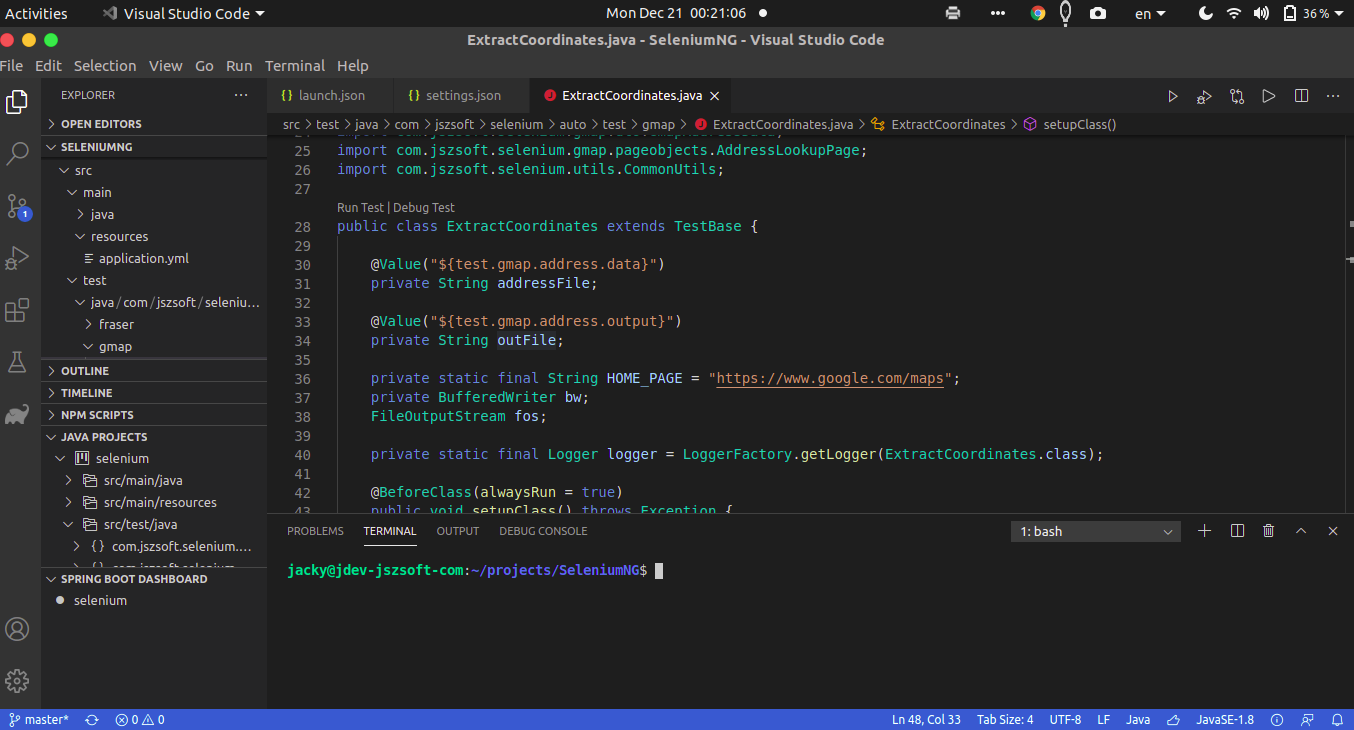Open the en keyboard layout menu
The width and height of the screenshot is (1354, 730).
[x=1150, y=13]
